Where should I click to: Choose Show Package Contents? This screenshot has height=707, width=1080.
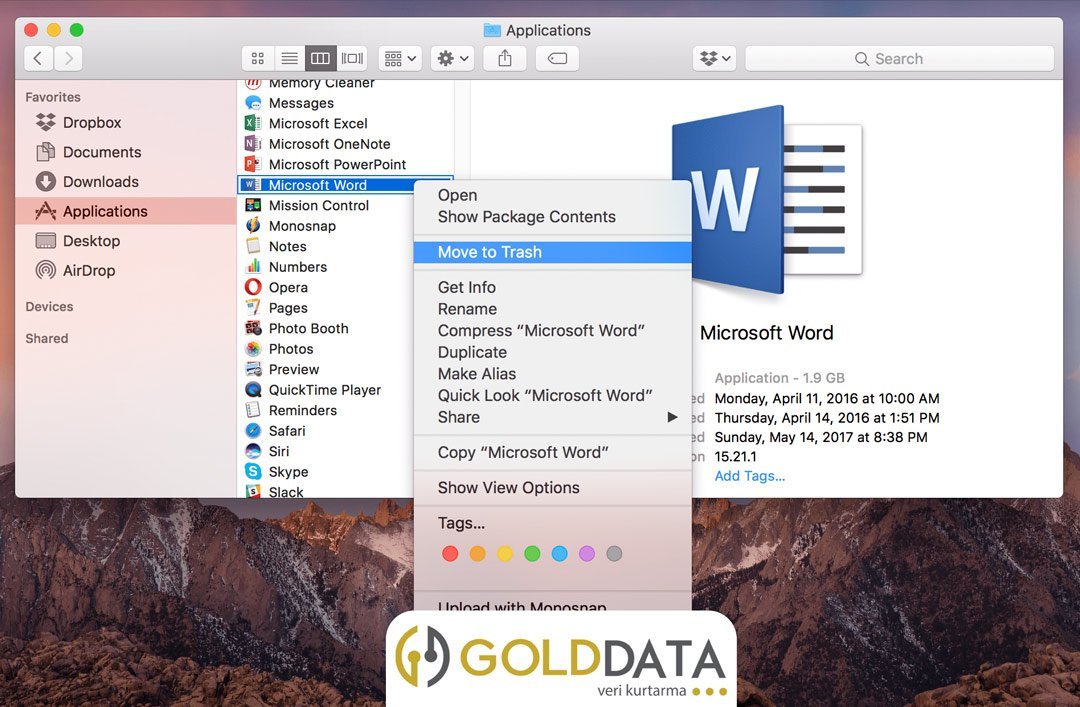pyautogui.click(x=552, y=217)
